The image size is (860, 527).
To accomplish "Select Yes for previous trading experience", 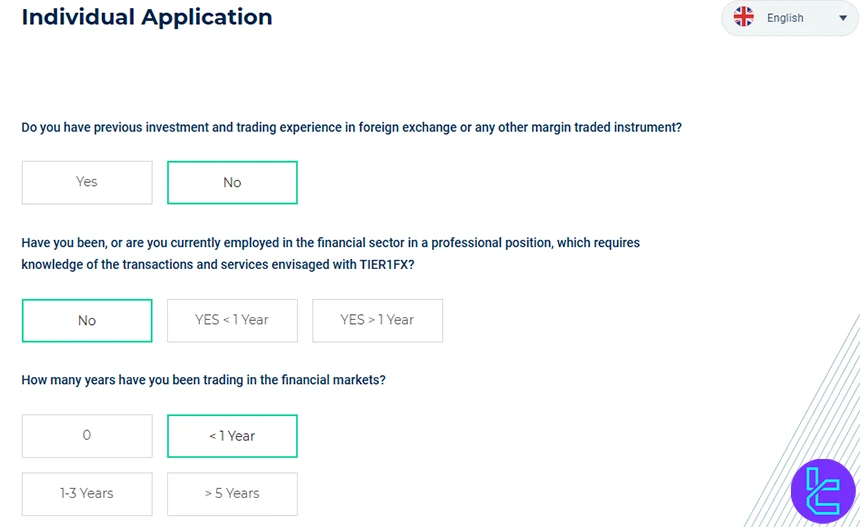I will (87, 182).
